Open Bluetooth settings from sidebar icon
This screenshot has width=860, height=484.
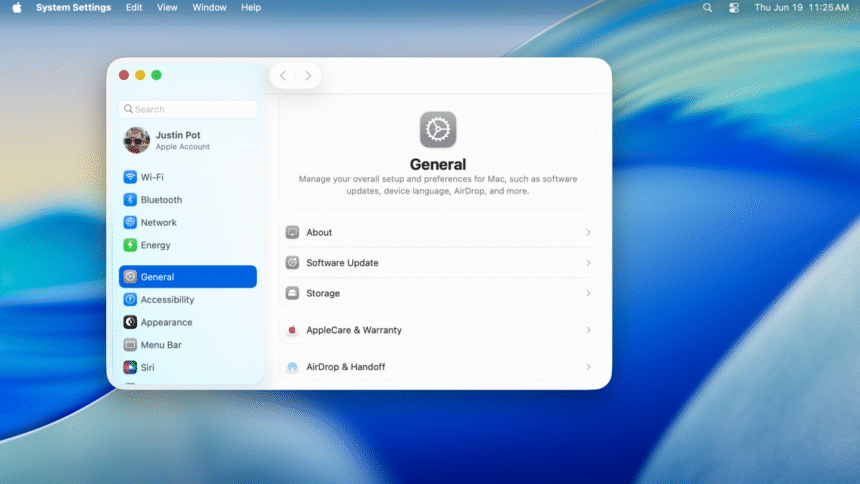tap(130, 200)
